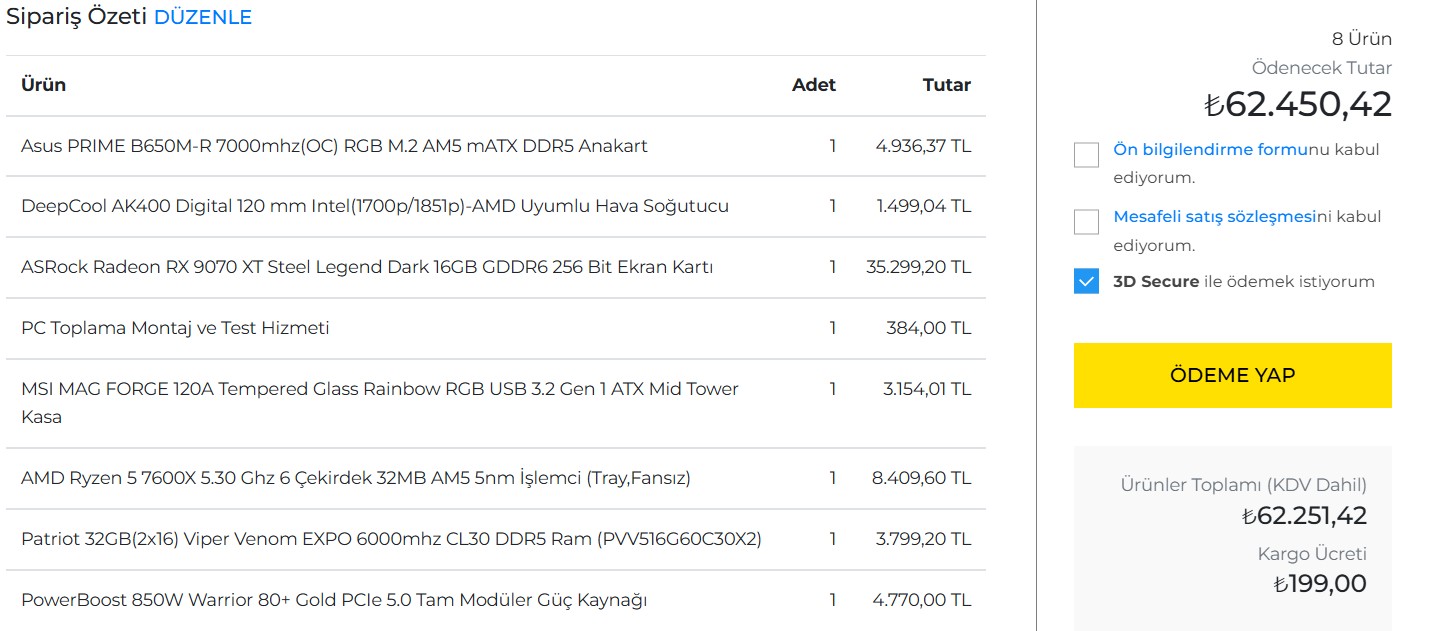Click the ₺62.251,42 products subtotal

click(x=1304, y=516)
